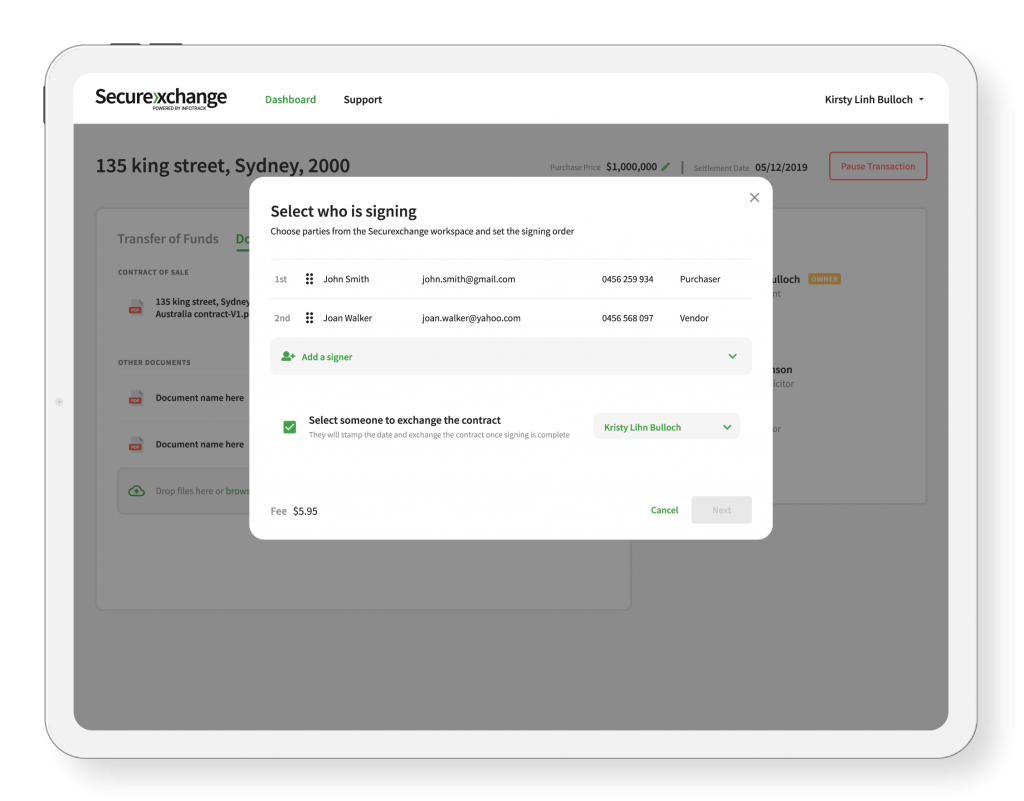
Task: Click Joan Walker's drag handle icon
Action: point(309,318)
